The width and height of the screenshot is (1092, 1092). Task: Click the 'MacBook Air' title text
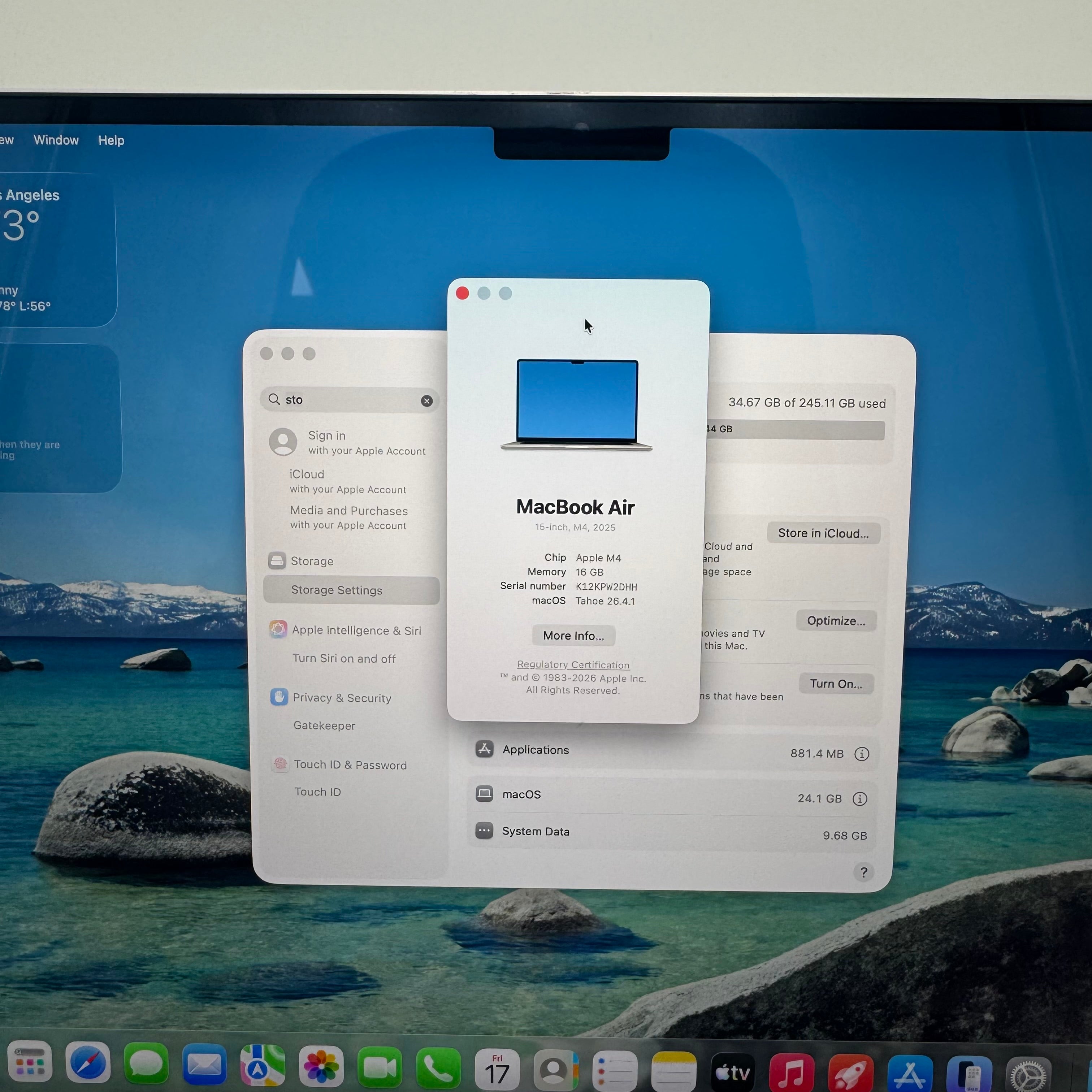point(575,507)
